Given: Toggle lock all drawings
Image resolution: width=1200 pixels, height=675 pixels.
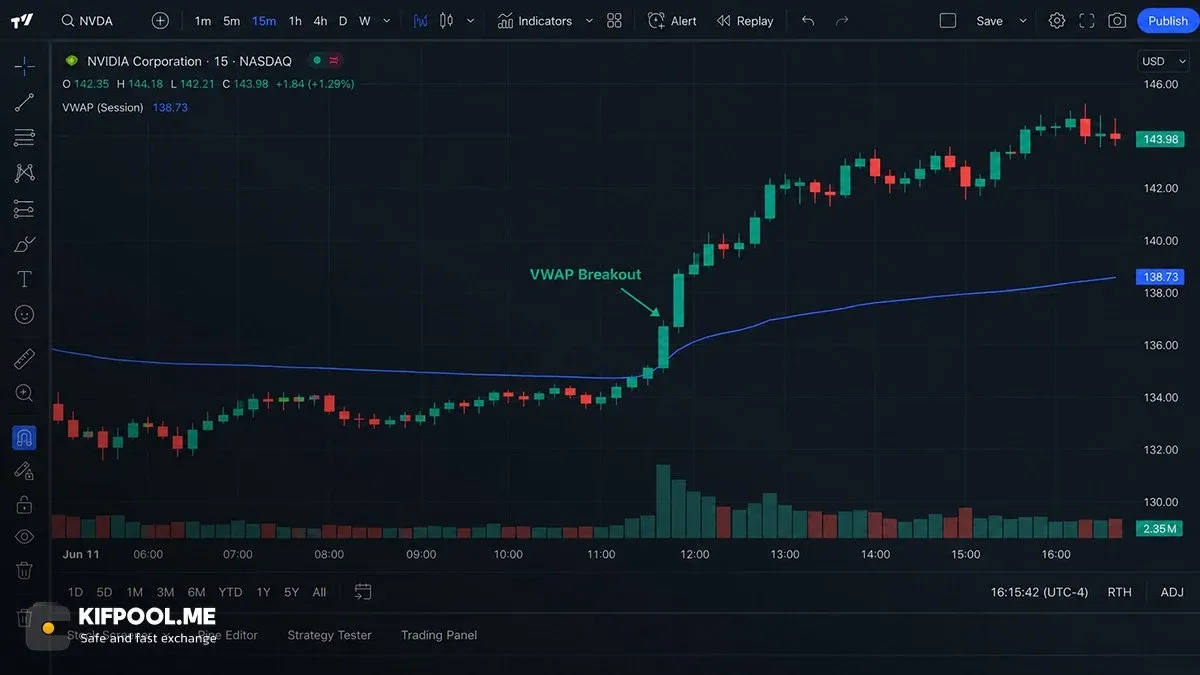Looking at the screenshot, I should [24, 504].
